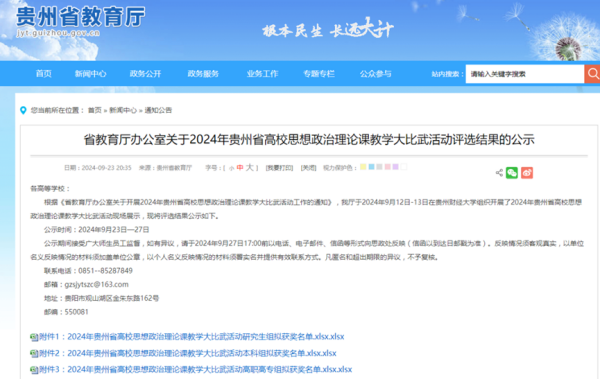The image size is (600, 379).
Task: Open the 专题专栏 navigation menu
Action: click(319, 74)
